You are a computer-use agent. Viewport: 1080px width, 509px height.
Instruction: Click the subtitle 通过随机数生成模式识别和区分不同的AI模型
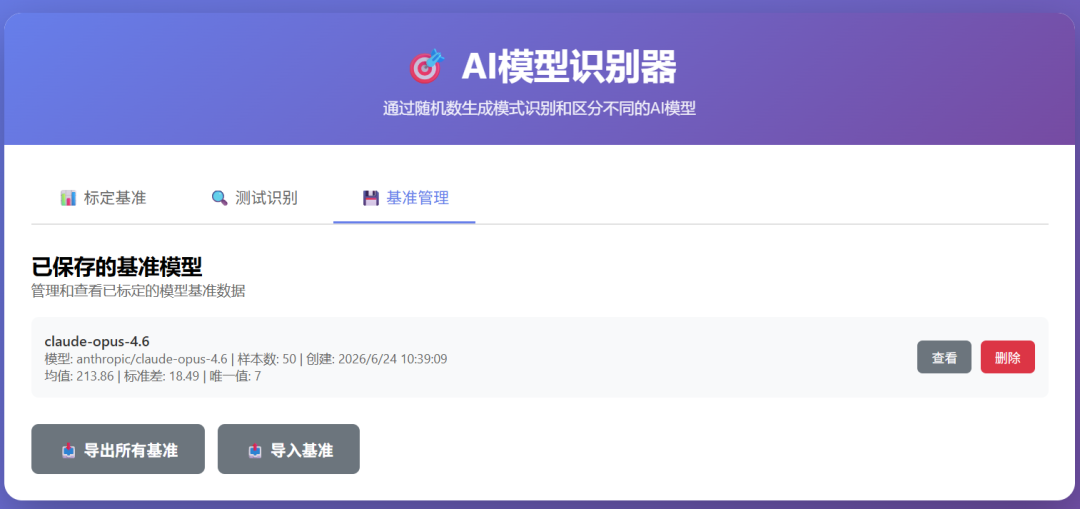(539, 109)
